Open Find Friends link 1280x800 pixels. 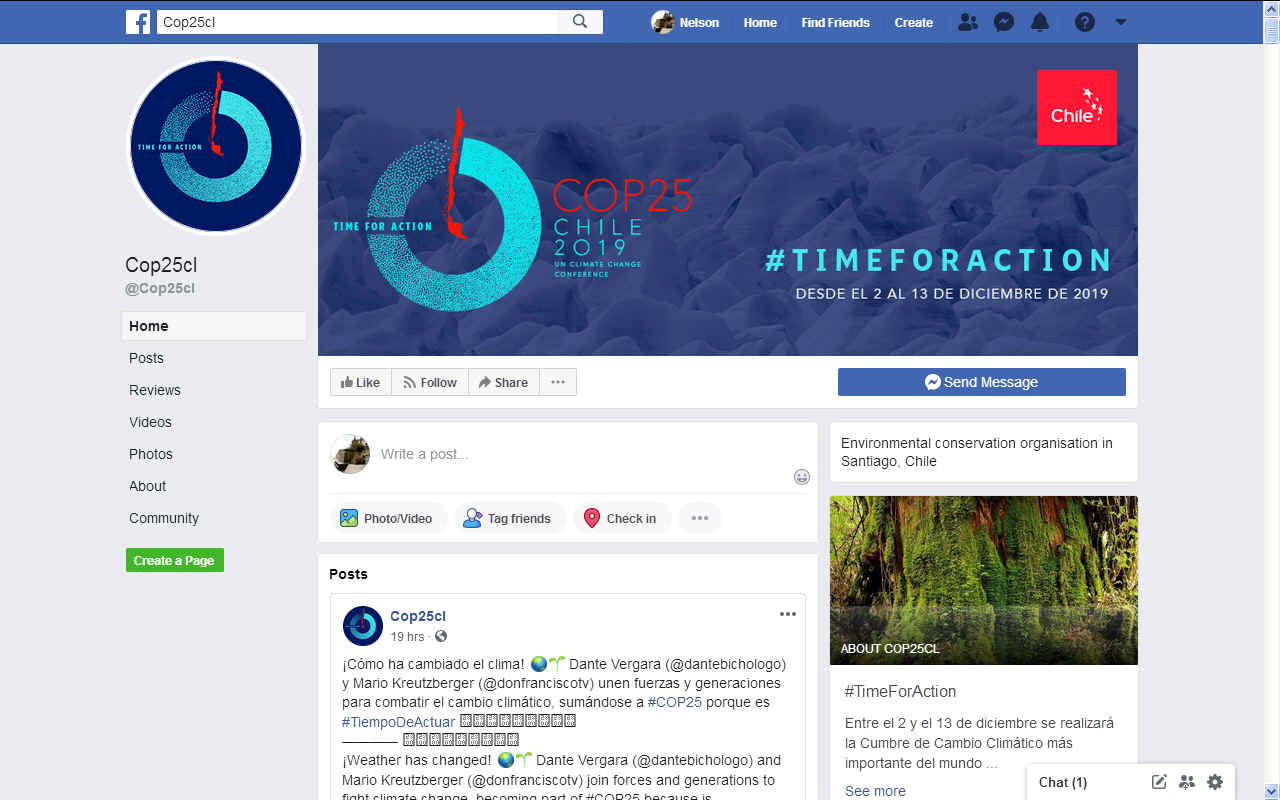(x=835, y=22)
